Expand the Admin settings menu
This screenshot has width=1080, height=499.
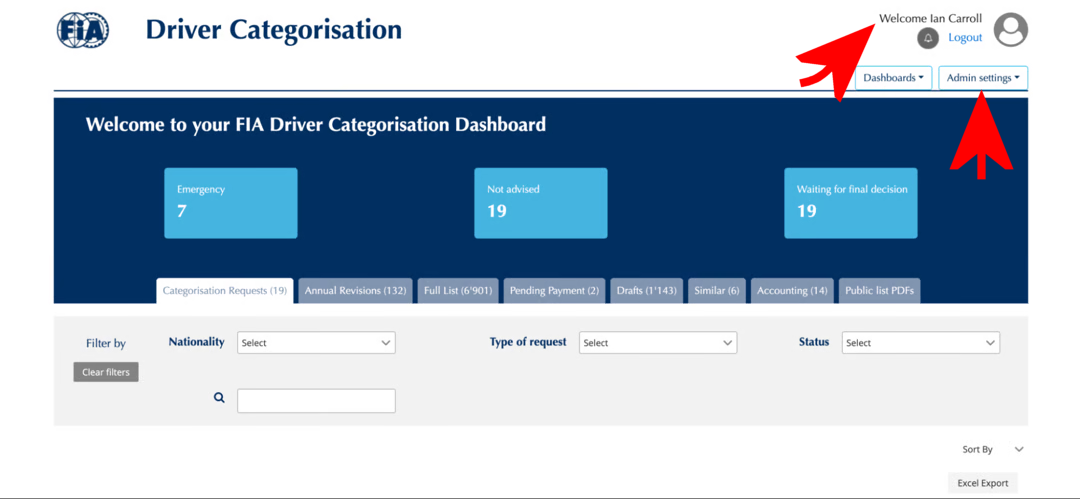[983, 78]
